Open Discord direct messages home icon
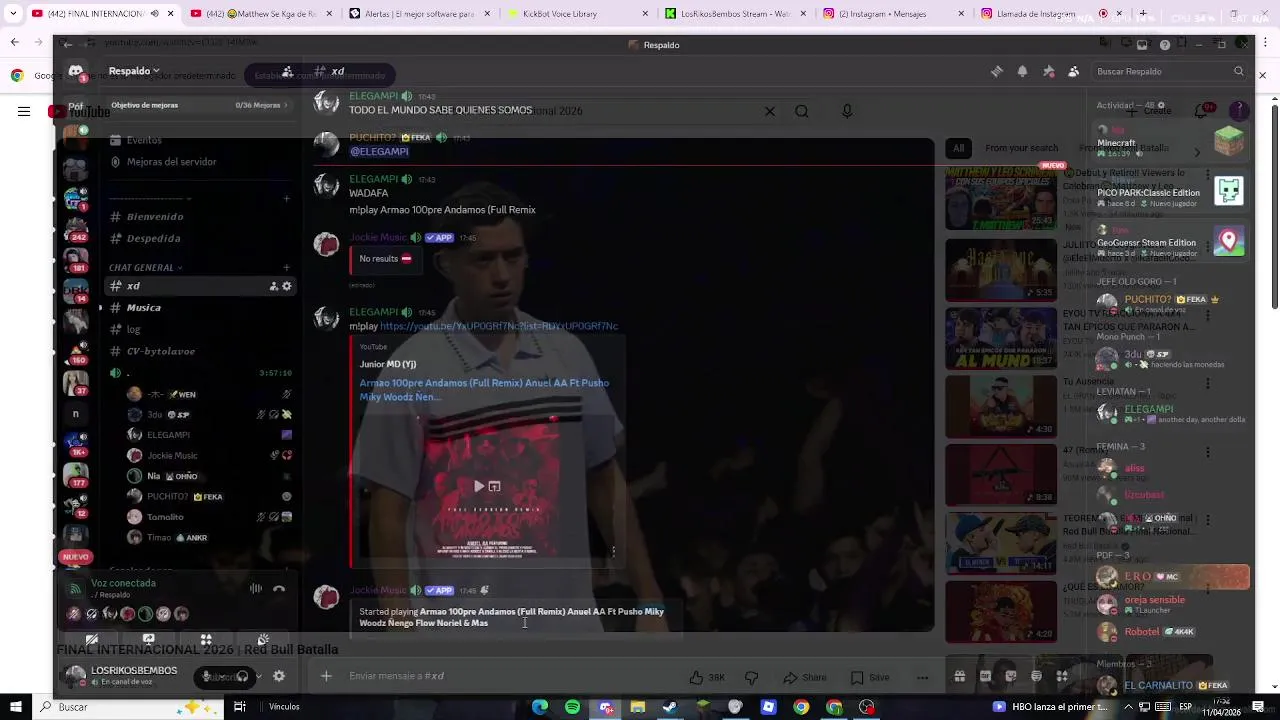The image size is (1280, 720). pyautogui.click(x=76, y=71)
